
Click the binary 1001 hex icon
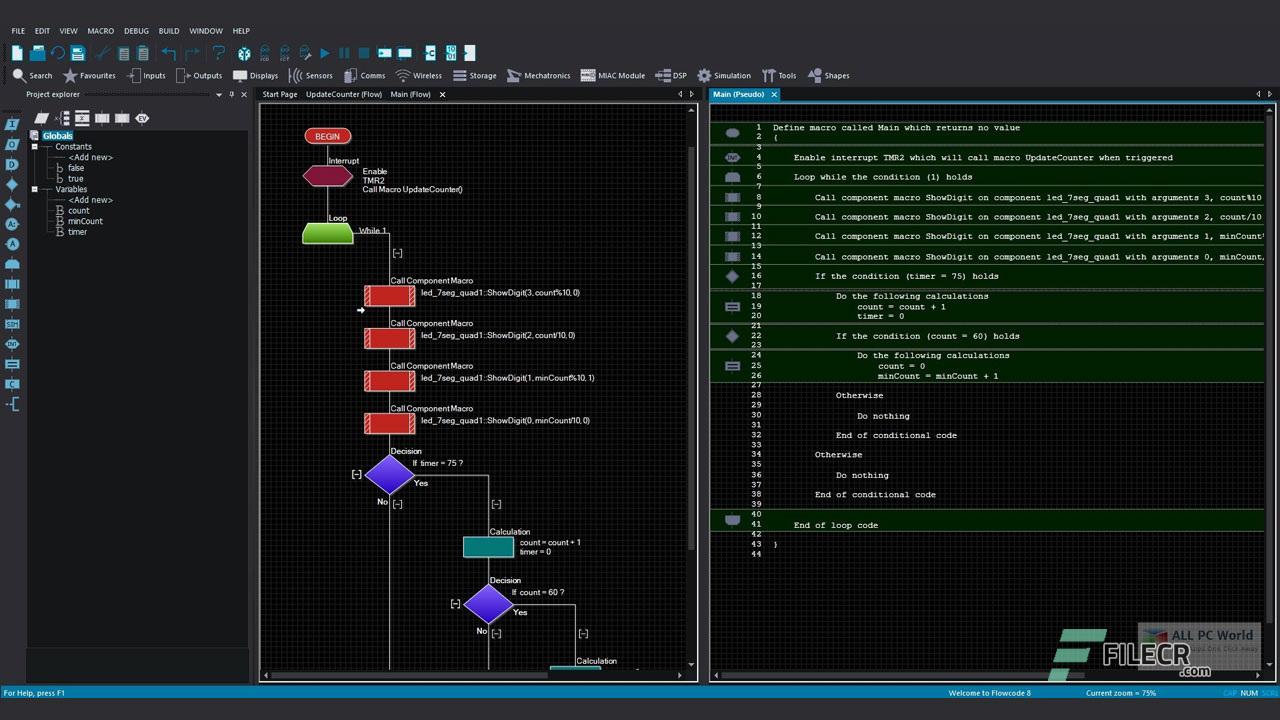tap(451, 53)
